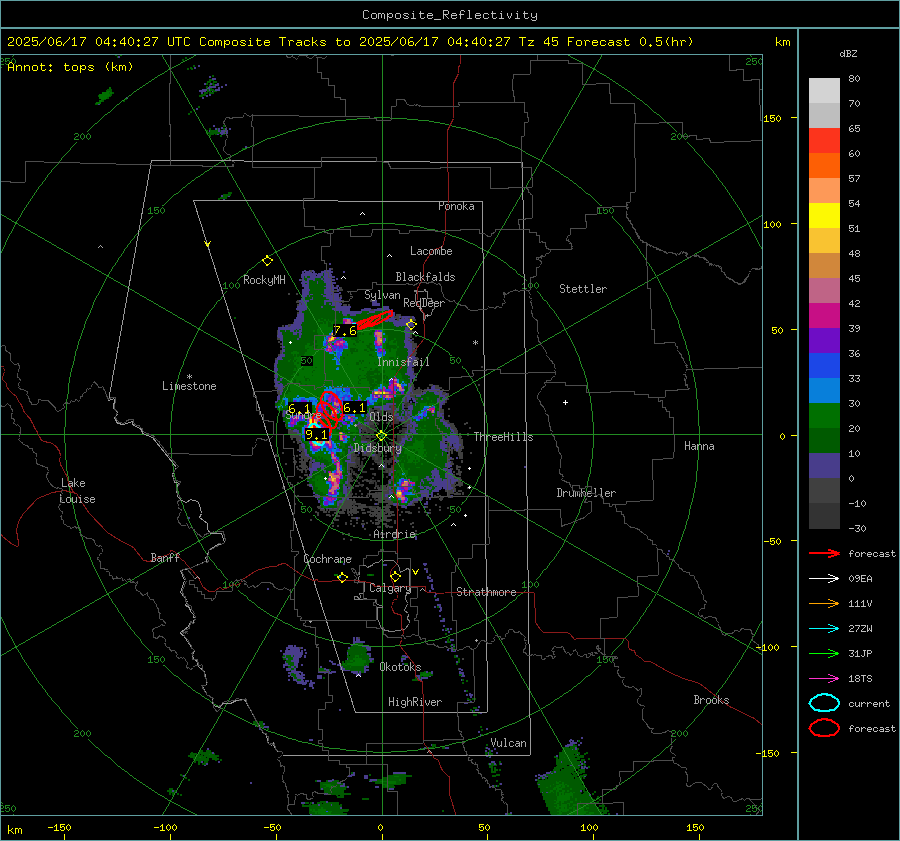This screenshot has width=900, height=841.
Task: Click the ThreeHills city label
Action: pyautogui.click(x=503, y=437)
